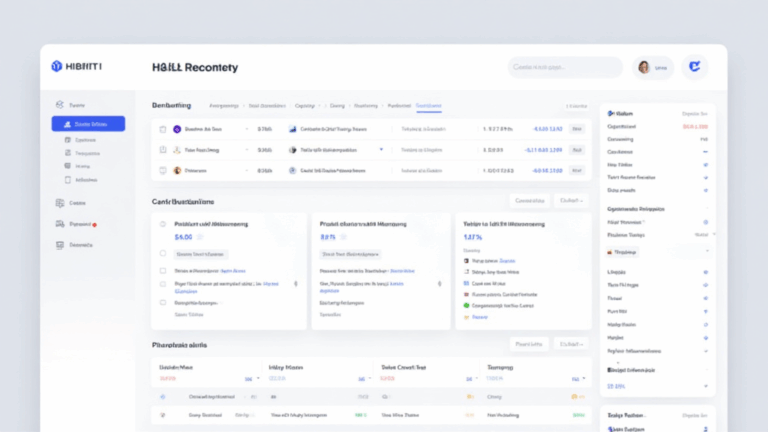Click the hexagon app logo in the sidebar header

pyautogui.click(x=56, y=66)
